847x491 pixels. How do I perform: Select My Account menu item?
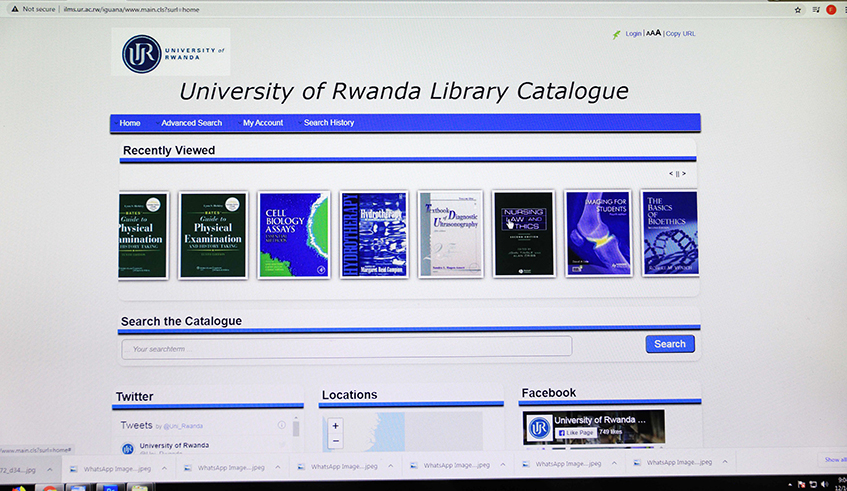[262, 123]
